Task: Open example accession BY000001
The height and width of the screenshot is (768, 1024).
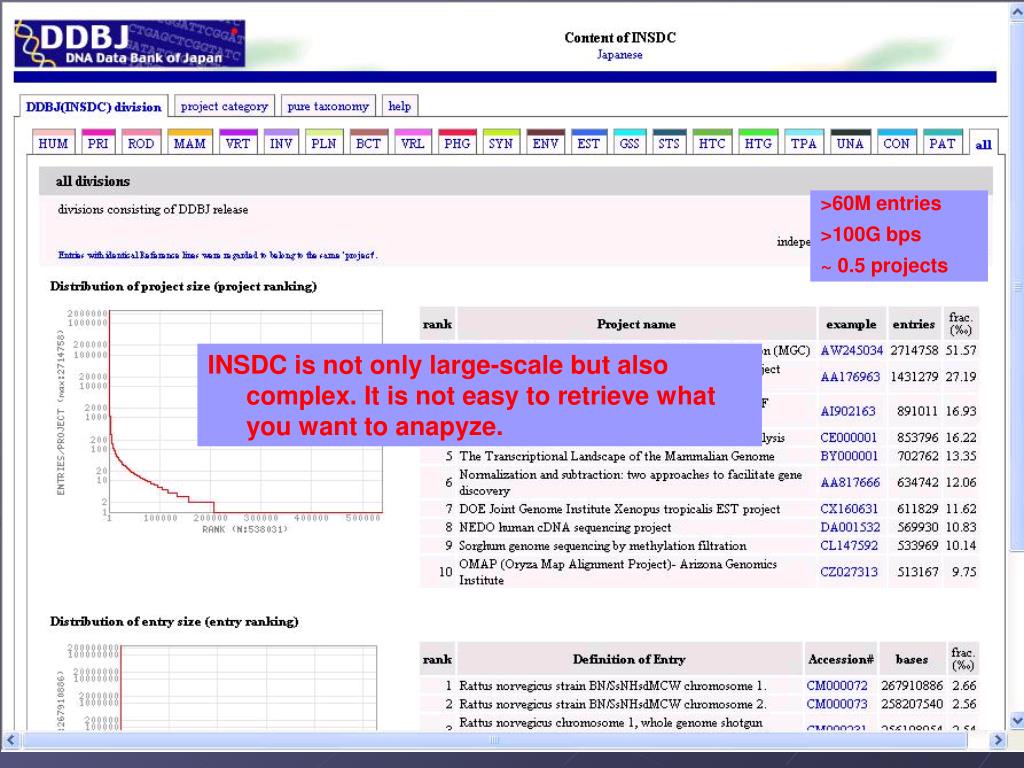Action: point(849,456)
